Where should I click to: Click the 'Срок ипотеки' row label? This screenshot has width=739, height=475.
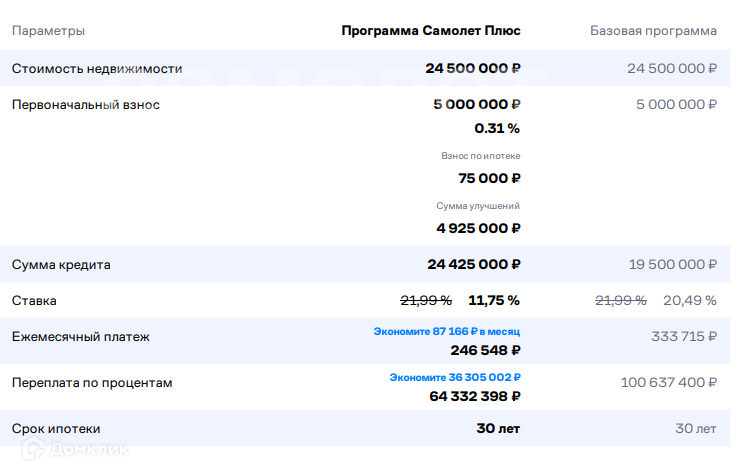coord(55,429)
